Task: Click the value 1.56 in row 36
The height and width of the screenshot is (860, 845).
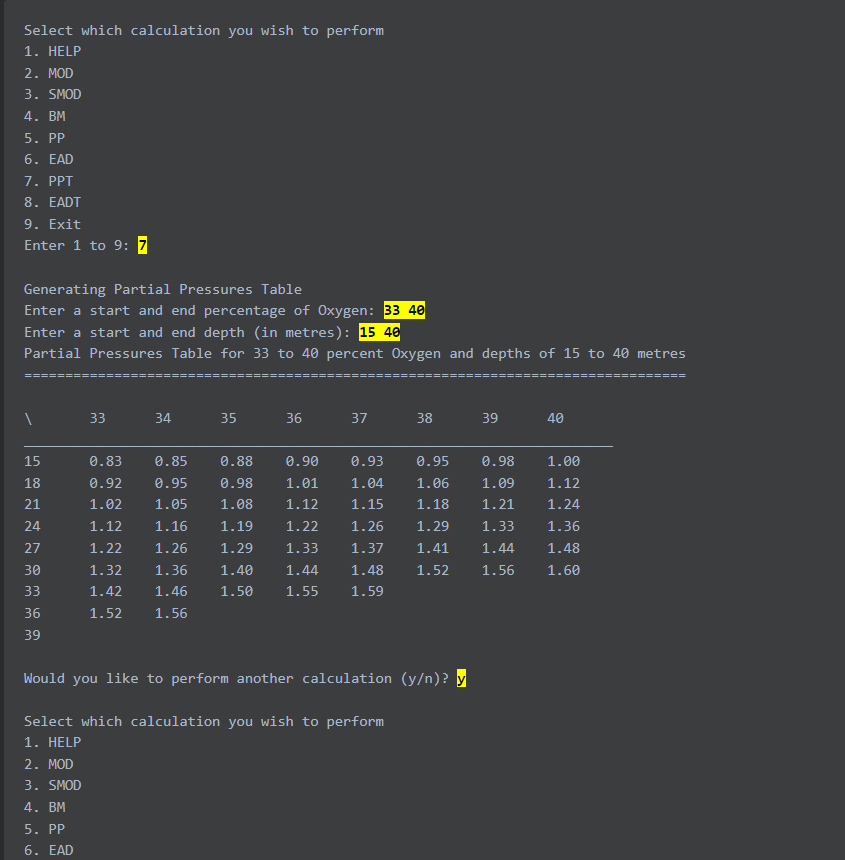Action: (171, 613)
